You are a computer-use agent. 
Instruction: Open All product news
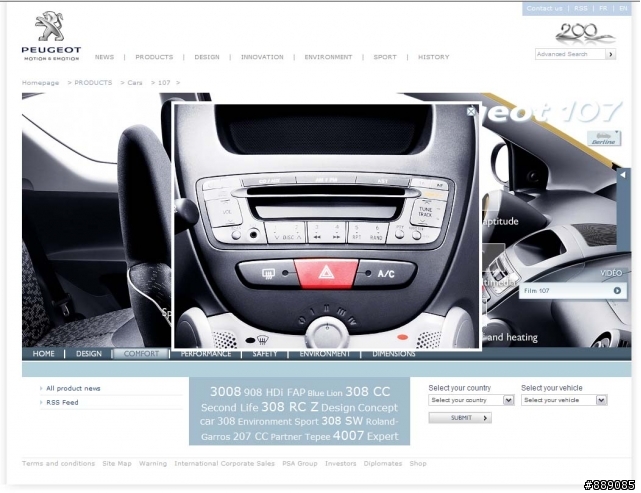pos(73,388)
